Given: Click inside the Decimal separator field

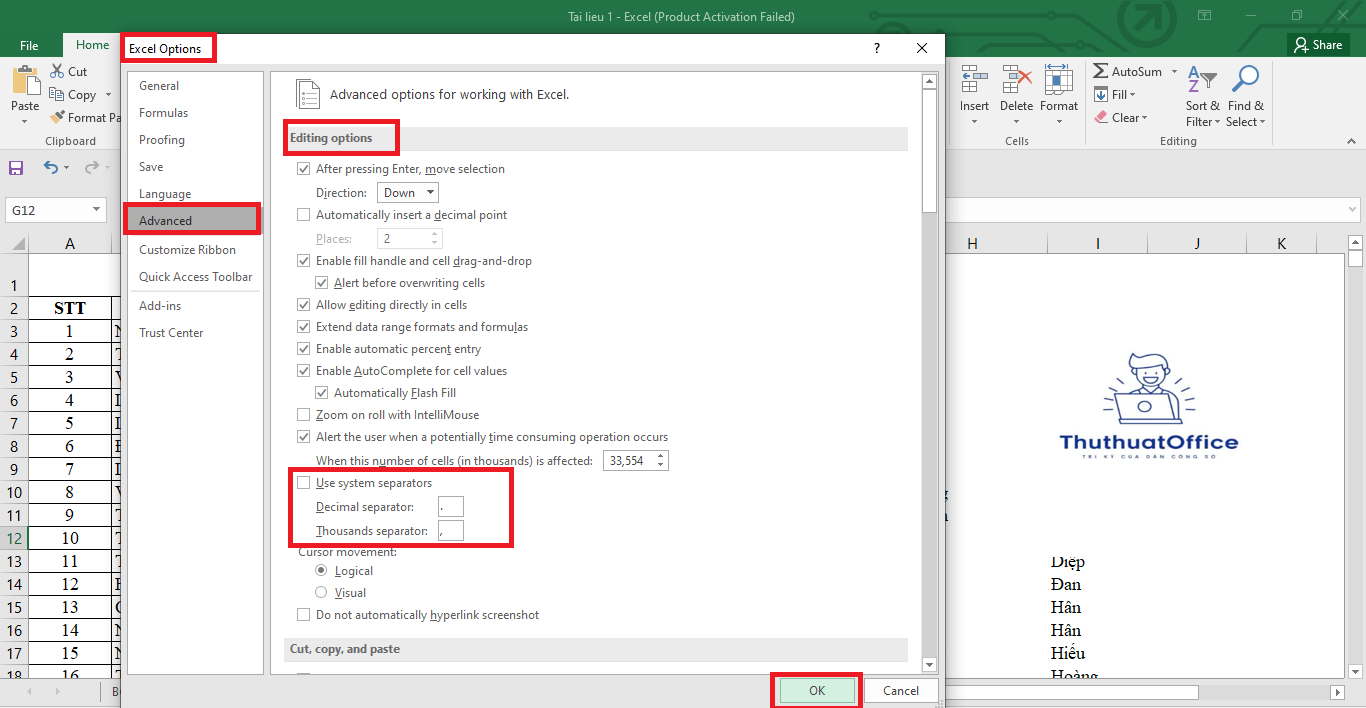Looking at the screenshot, I should [450, 507].
